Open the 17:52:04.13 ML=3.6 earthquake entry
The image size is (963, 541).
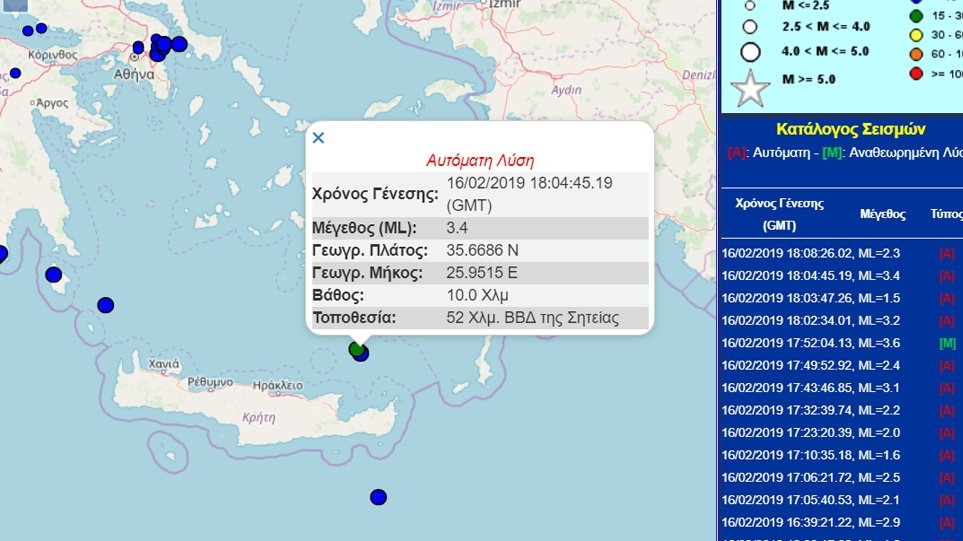point(811,343)
